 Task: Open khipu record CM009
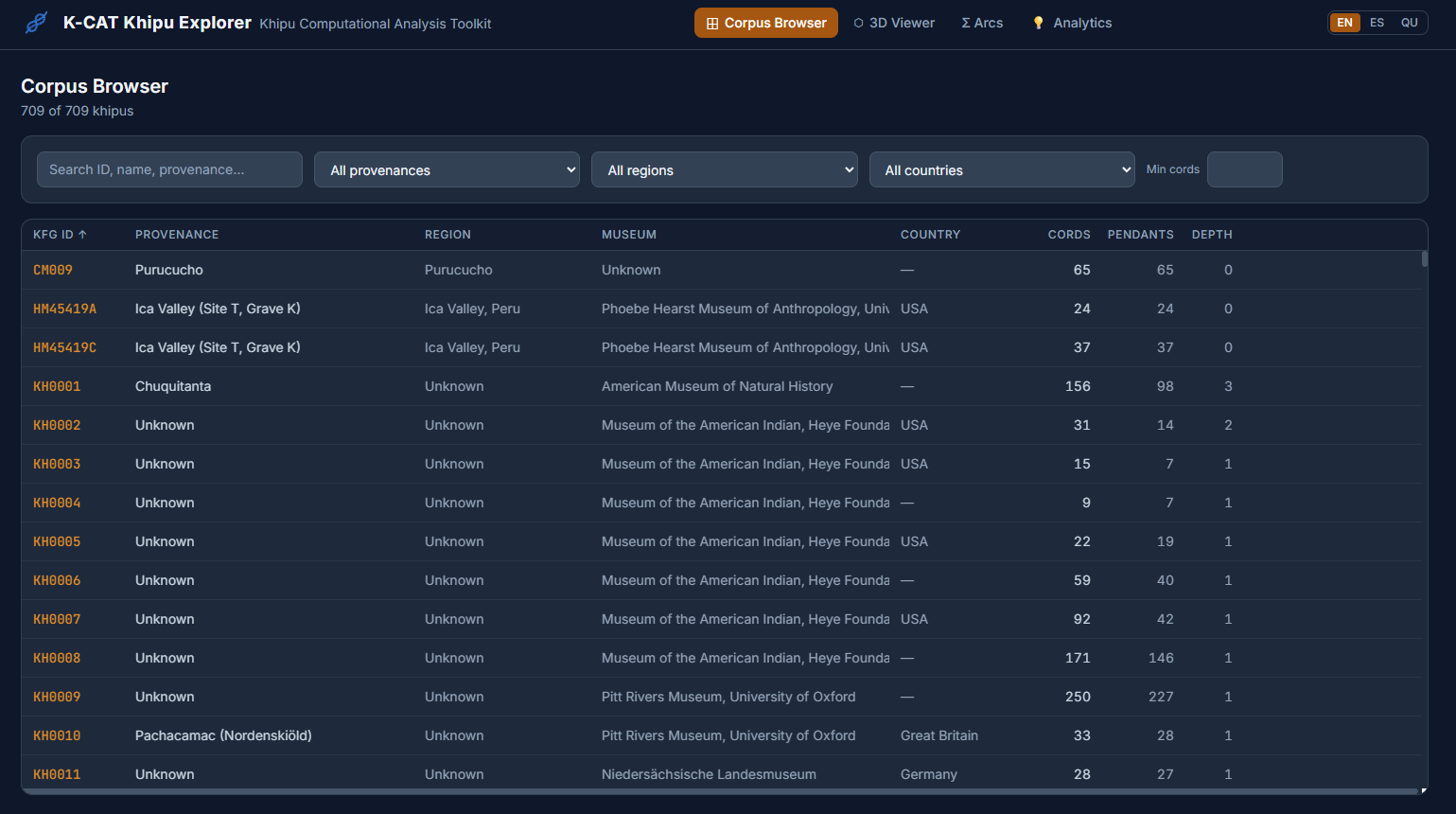tap(53, 271)
